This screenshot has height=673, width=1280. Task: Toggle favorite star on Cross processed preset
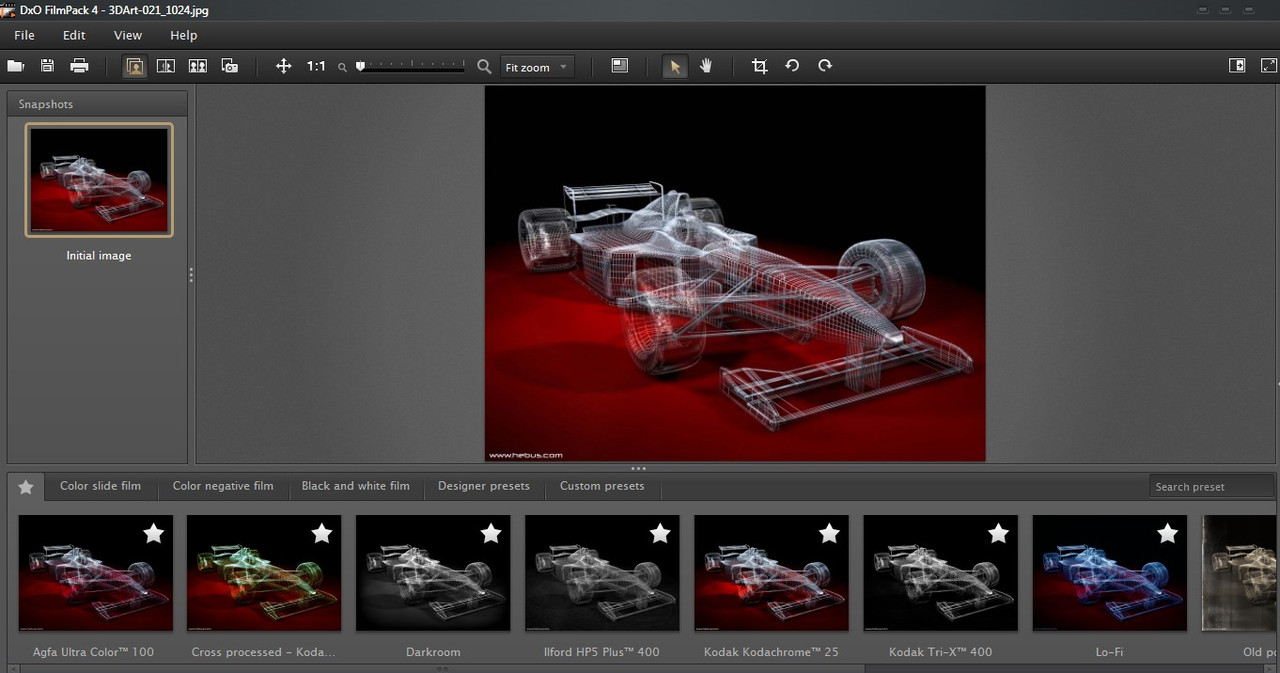(322, 534)
